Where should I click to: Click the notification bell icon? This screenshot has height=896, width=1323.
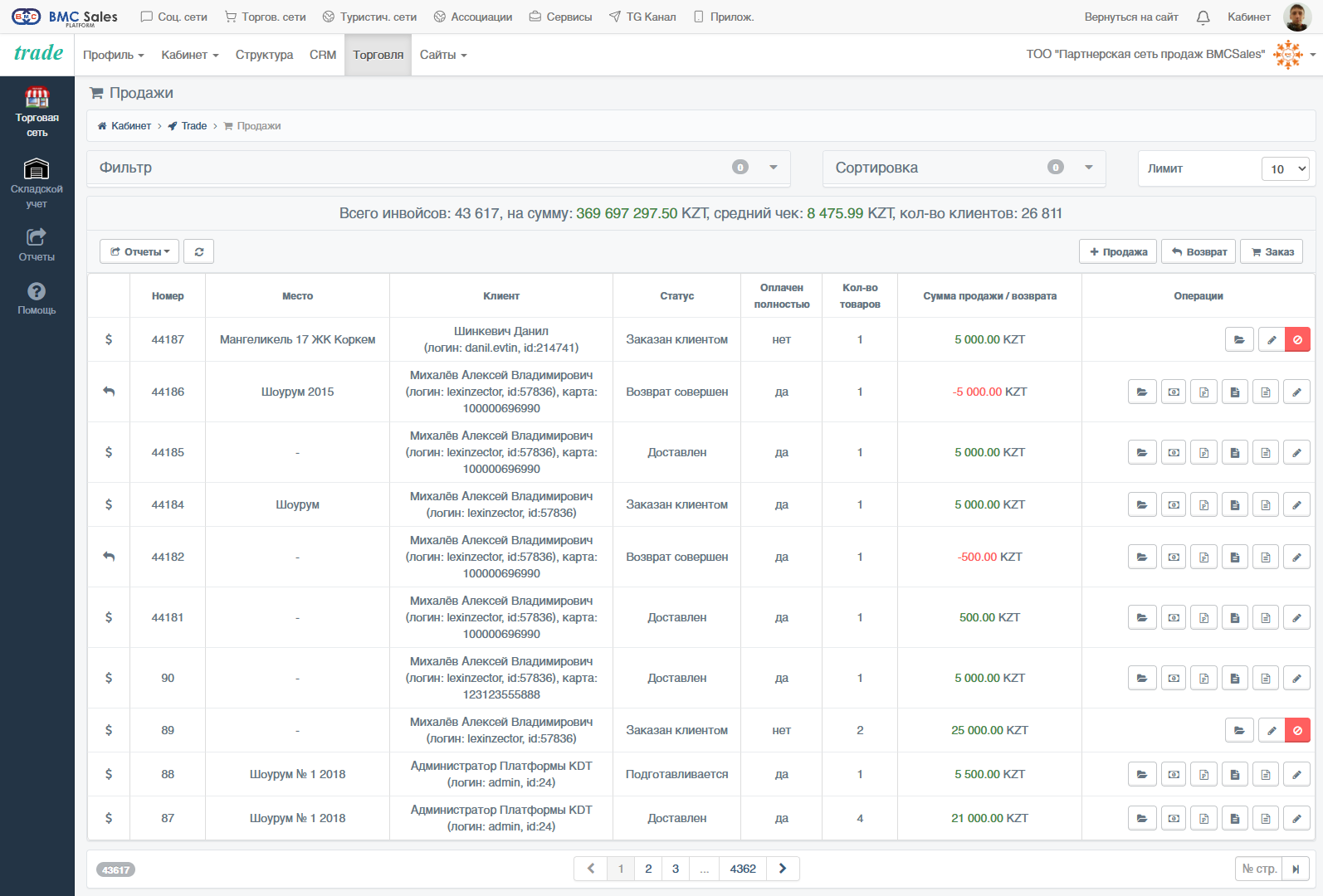tap(1203, 17)
